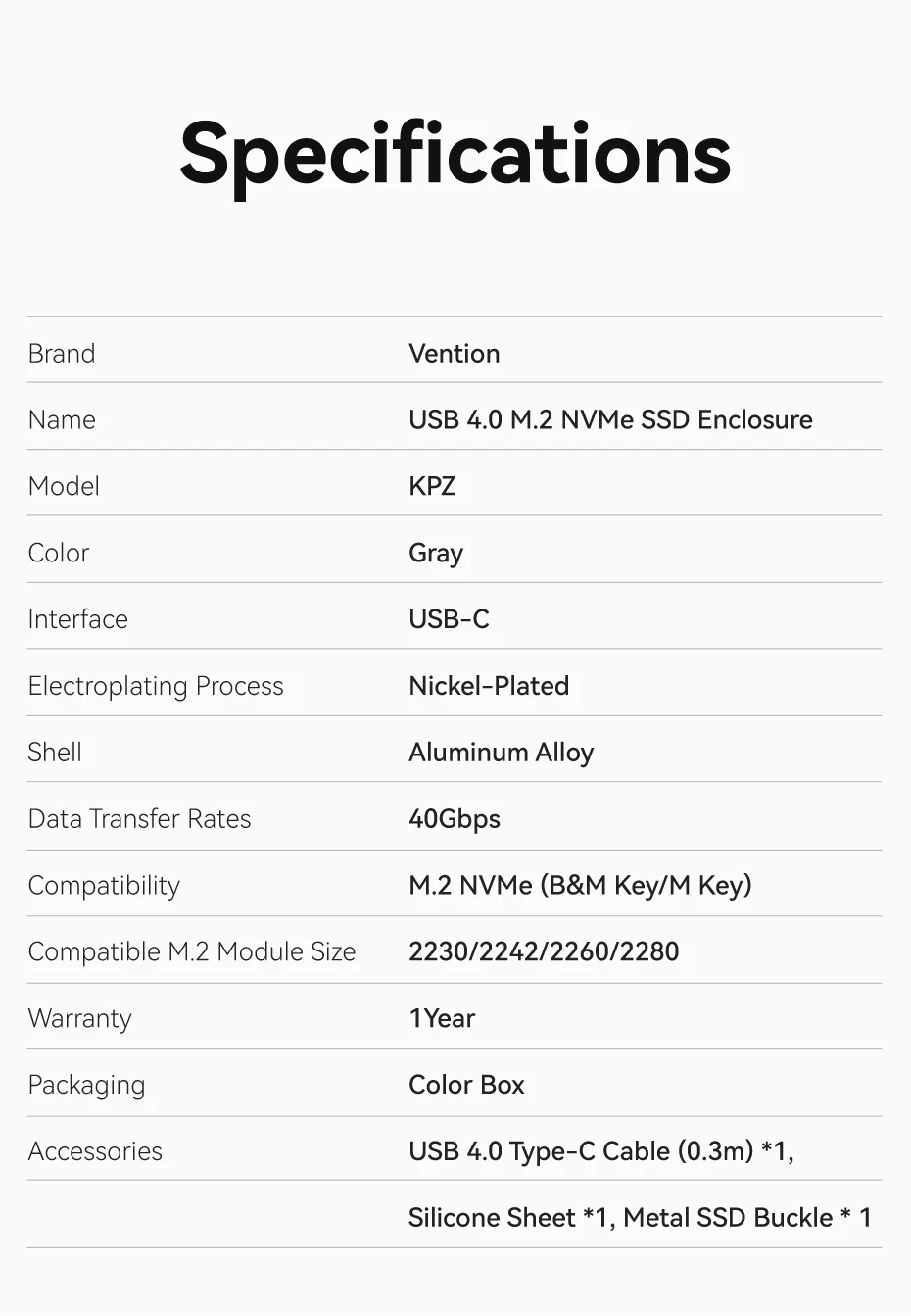Click the 40Gbps transfer rate value

click(455, 819)
